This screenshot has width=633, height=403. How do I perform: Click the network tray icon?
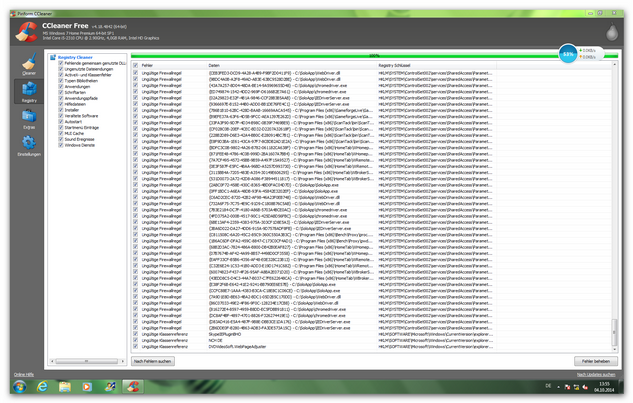[x=576, y=387]
